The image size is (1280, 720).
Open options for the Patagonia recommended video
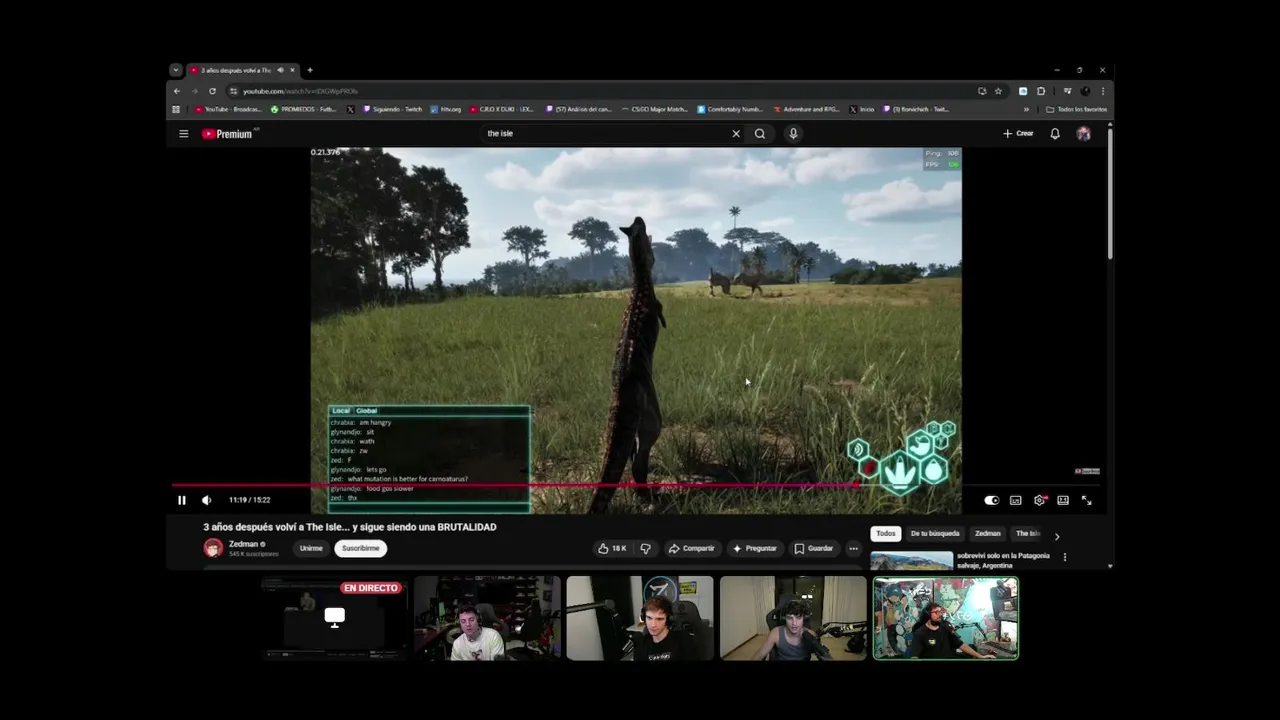(x=1065, y=557)
